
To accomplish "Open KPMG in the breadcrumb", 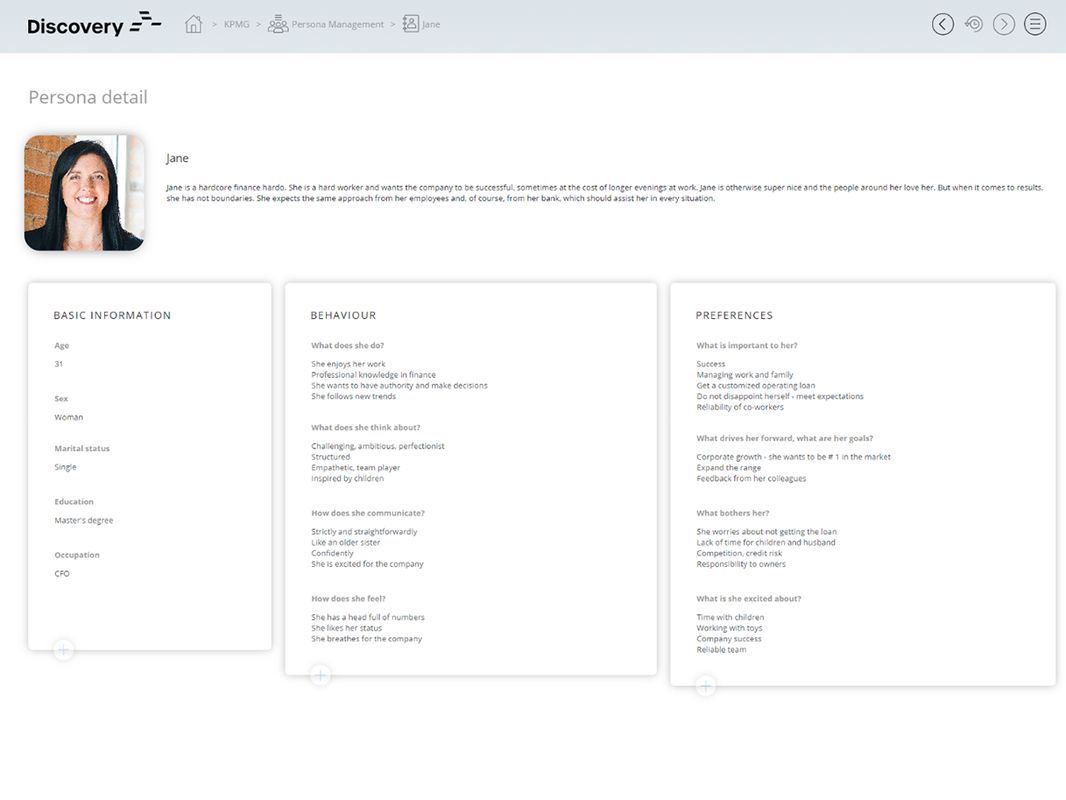I will (237, 25).
